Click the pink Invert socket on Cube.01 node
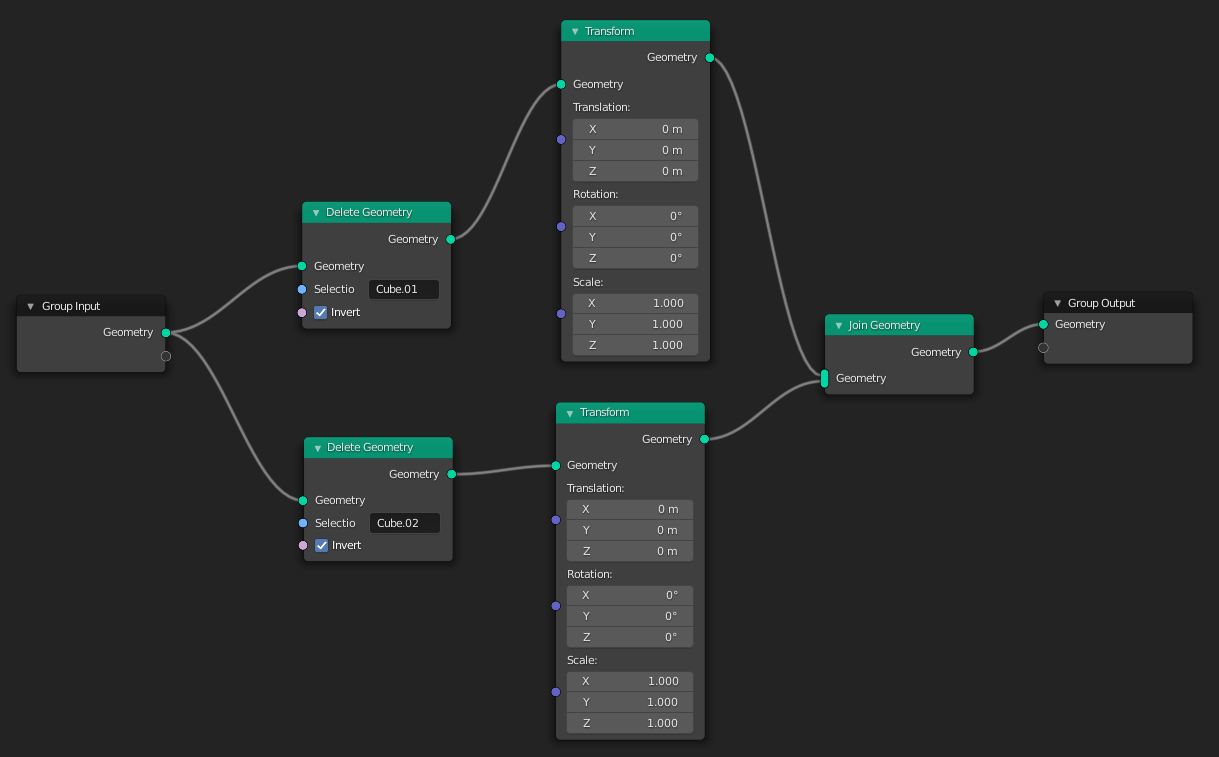 point(302,312)
